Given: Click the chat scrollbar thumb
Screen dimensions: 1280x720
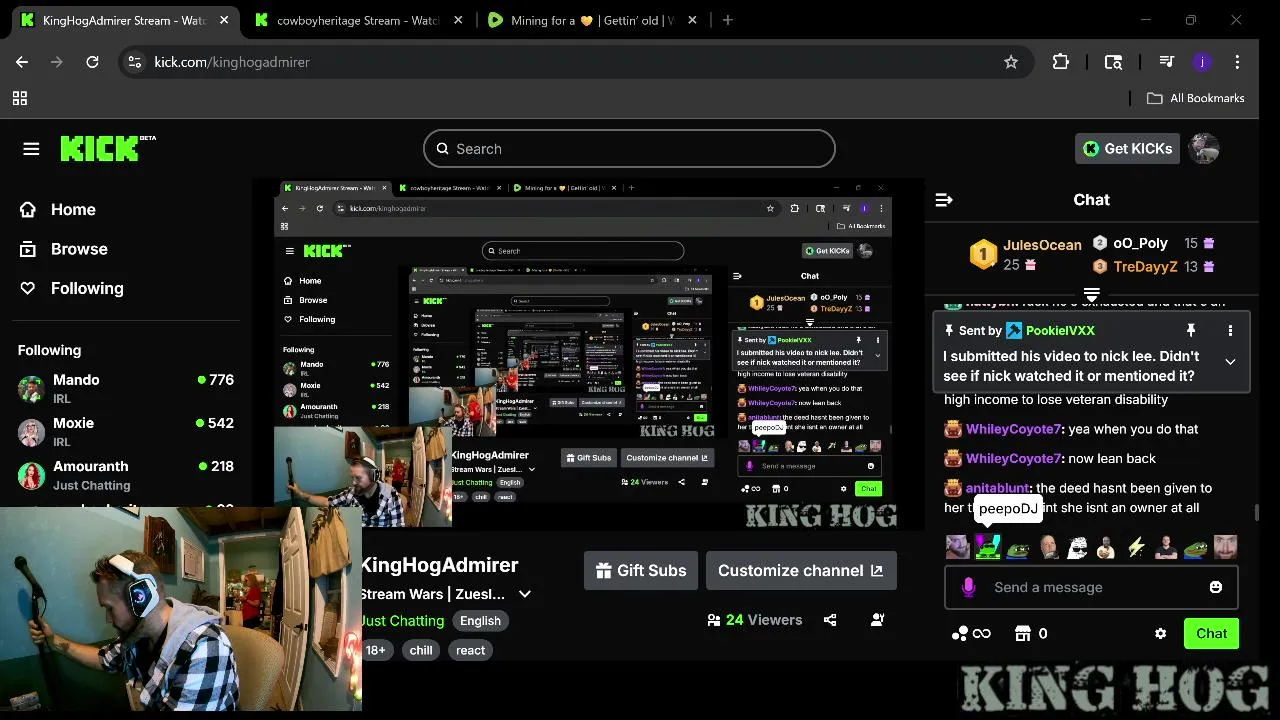Looking at the screenshot, I should (x=1257, y=513).
